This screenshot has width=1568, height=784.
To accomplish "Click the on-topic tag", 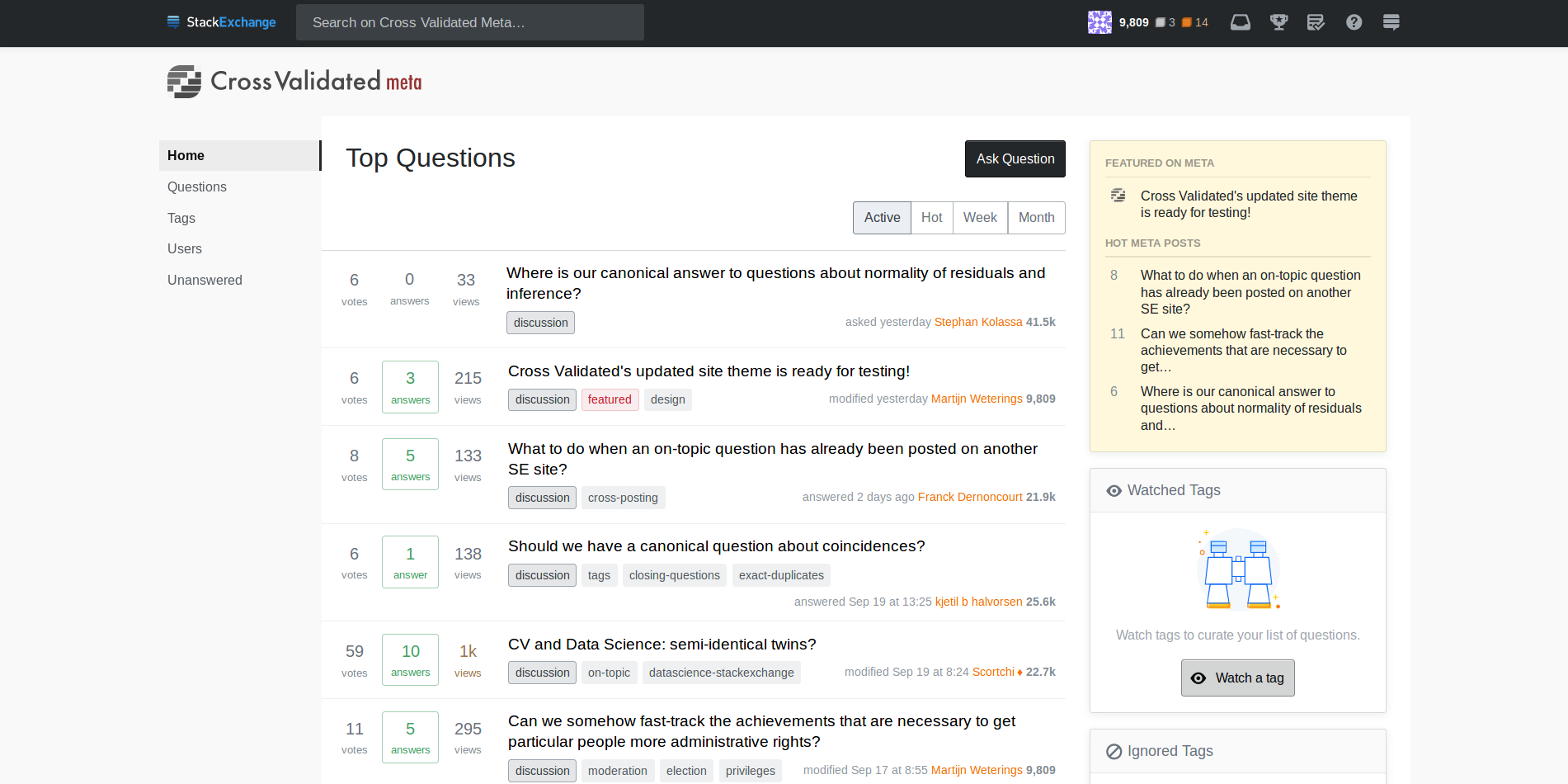I will click(x=609, y=673).
